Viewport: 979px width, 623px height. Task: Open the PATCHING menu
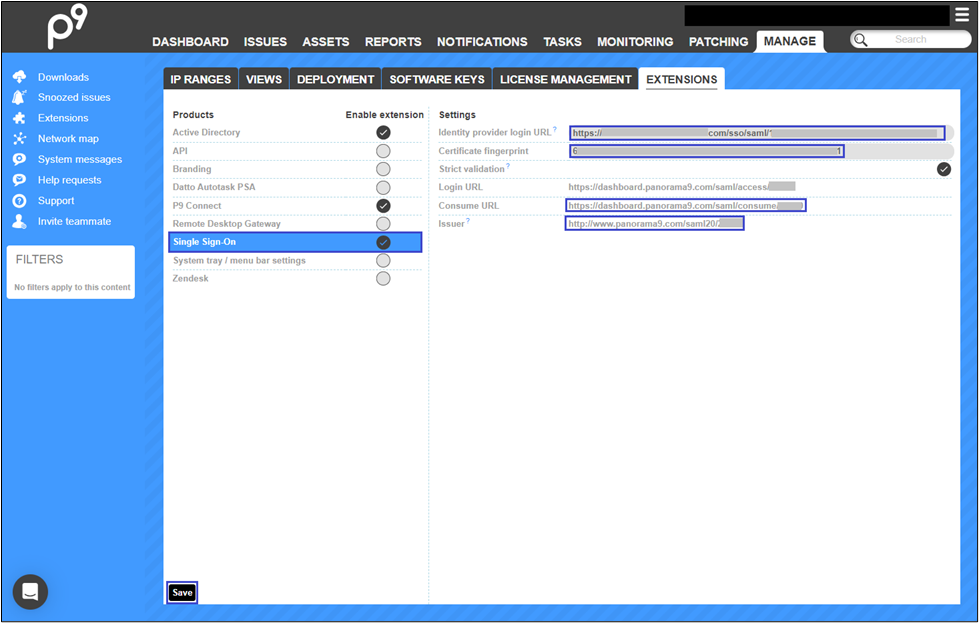(x=719, y=42)
